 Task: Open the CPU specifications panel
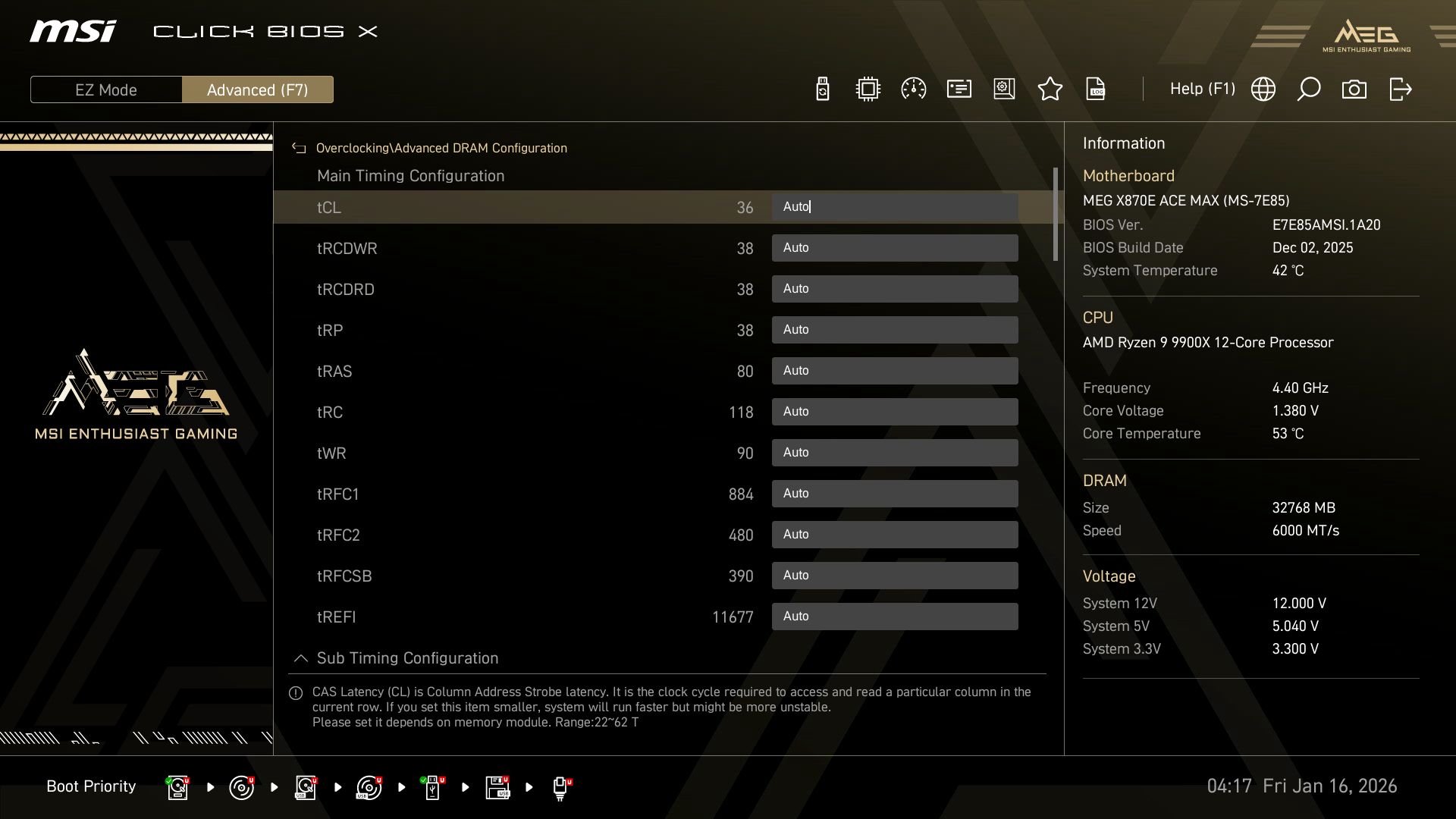tap(868, 89)
